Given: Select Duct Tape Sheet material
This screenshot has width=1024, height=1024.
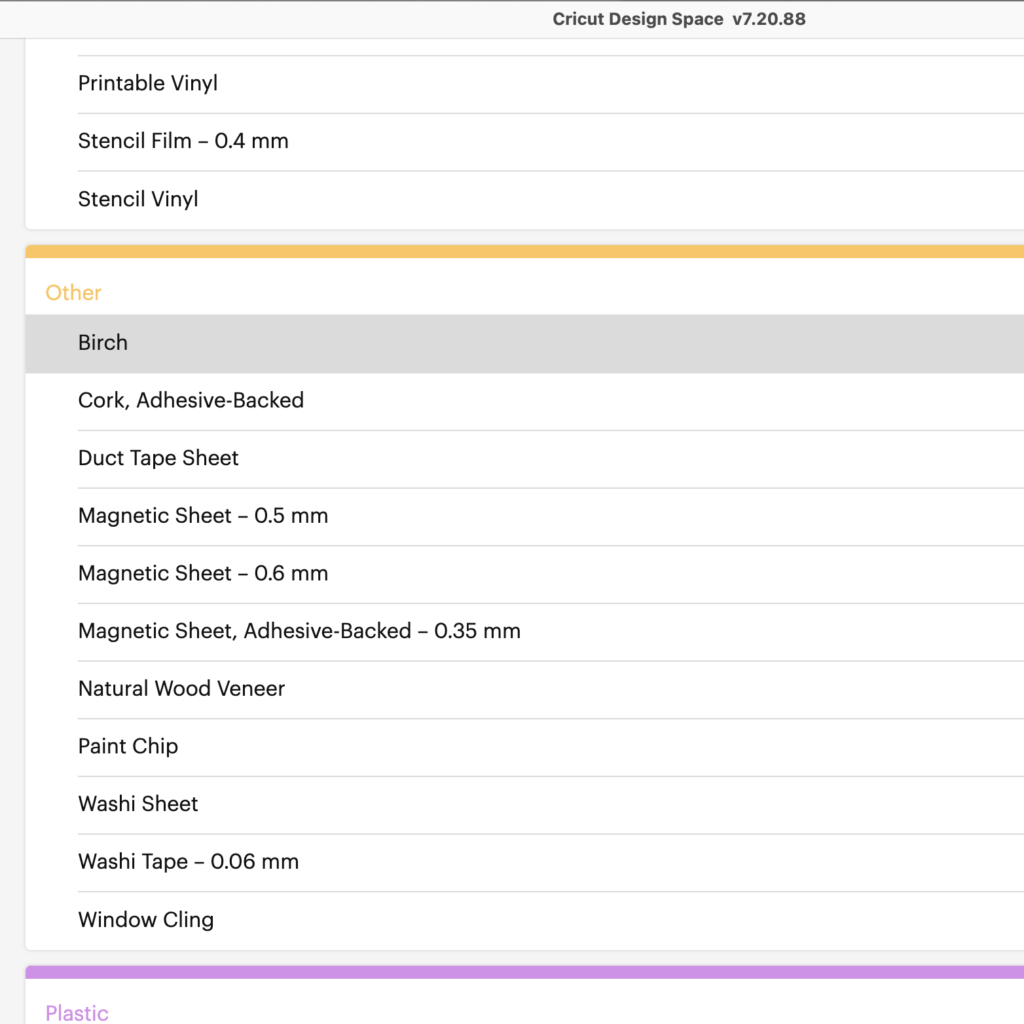Looking at the screenshot, I should (x=524, y=458).
